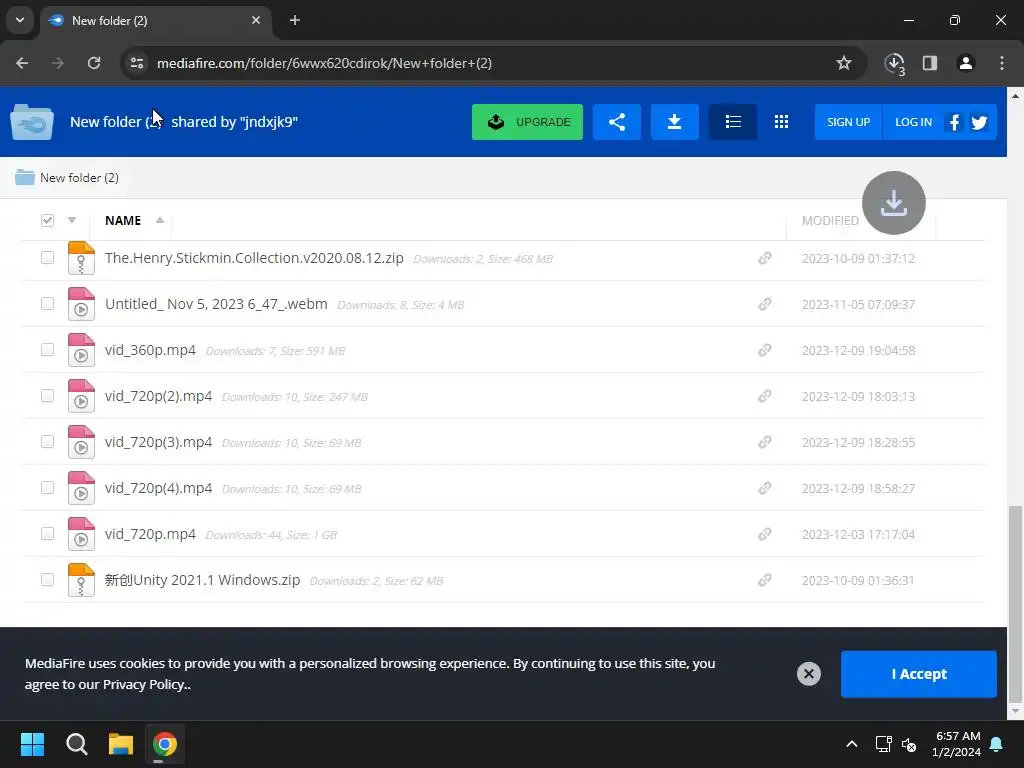Click the Chrome taskbar icon
Screen dimensions: 1024x768
click(x=165, y=744)
